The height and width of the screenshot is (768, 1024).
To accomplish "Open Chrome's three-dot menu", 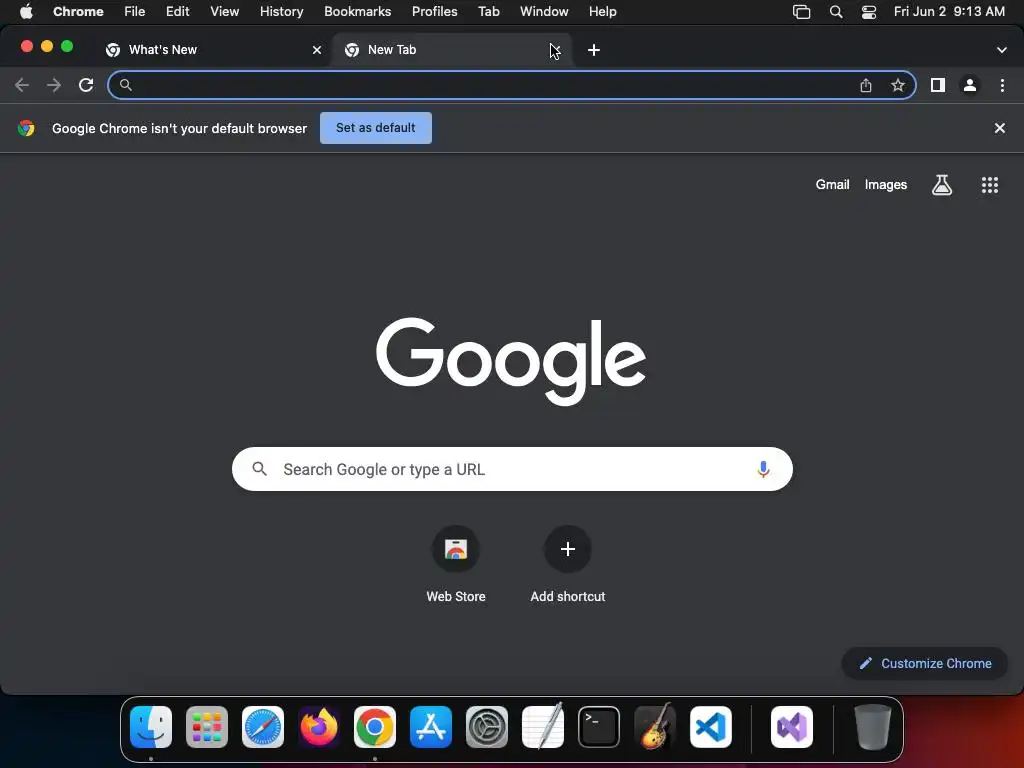I will click(x=1002, y=85).
